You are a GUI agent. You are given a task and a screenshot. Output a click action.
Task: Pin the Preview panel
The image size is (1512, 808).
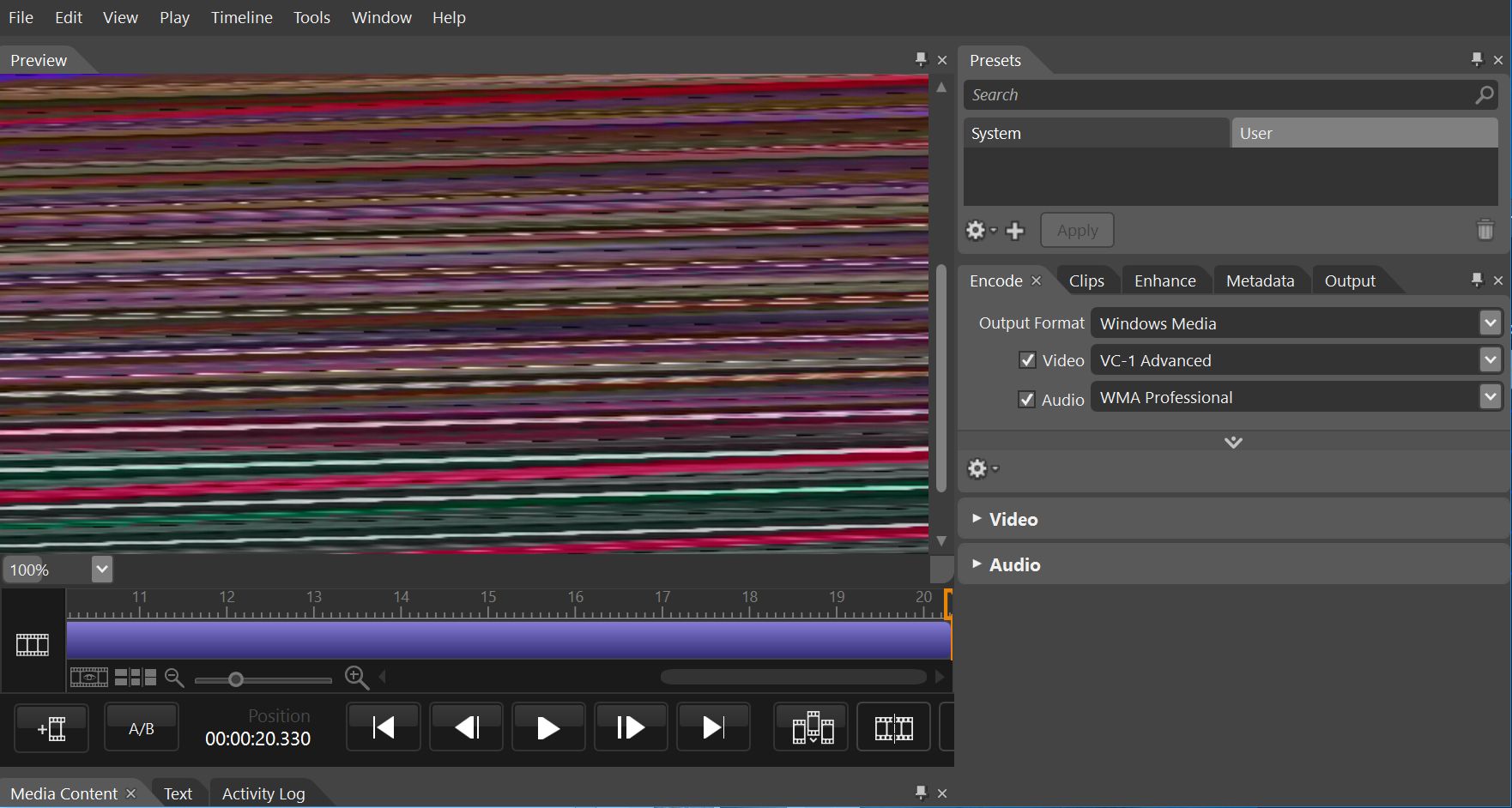(921, 59)
